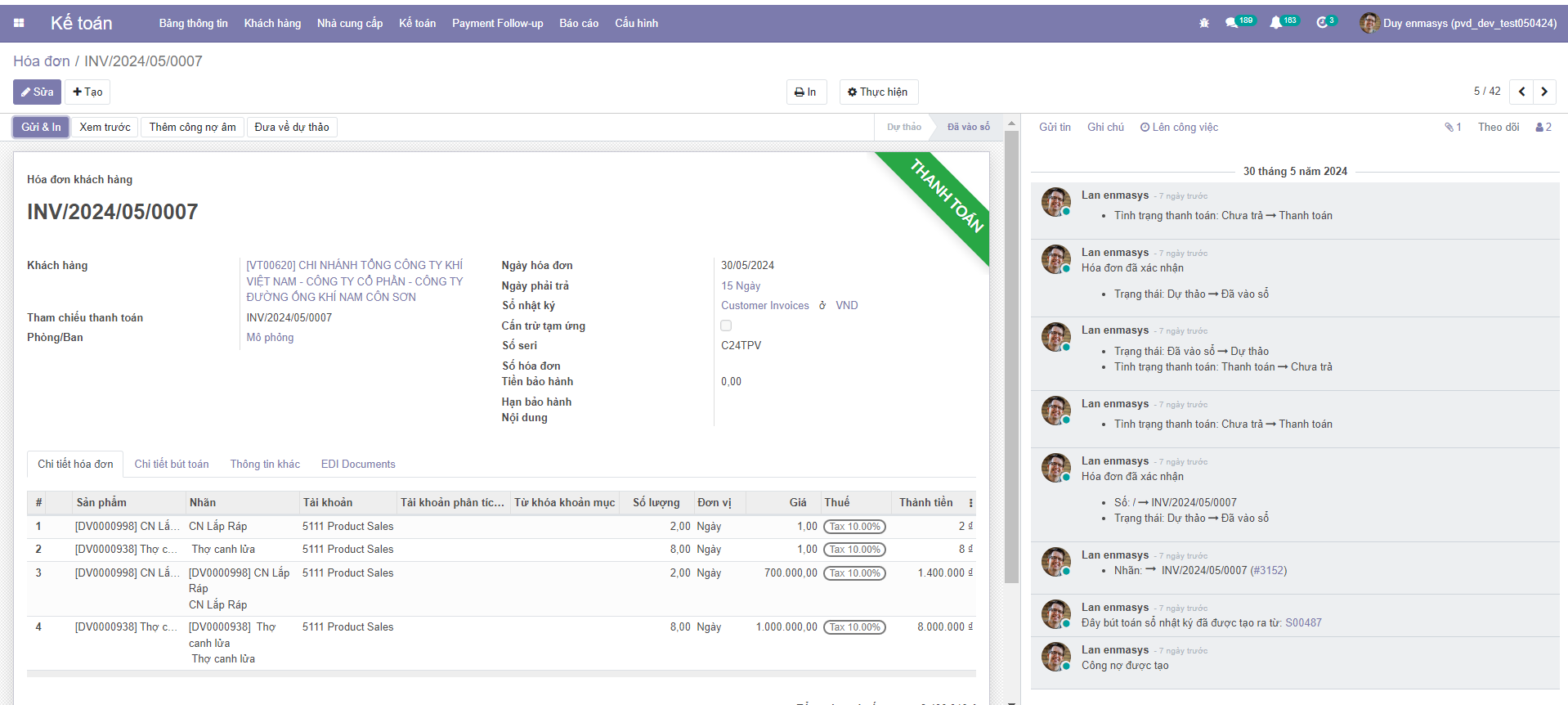Open the user account menu
Screen dimensions: 1568x705
click(x=1458, y=24)
